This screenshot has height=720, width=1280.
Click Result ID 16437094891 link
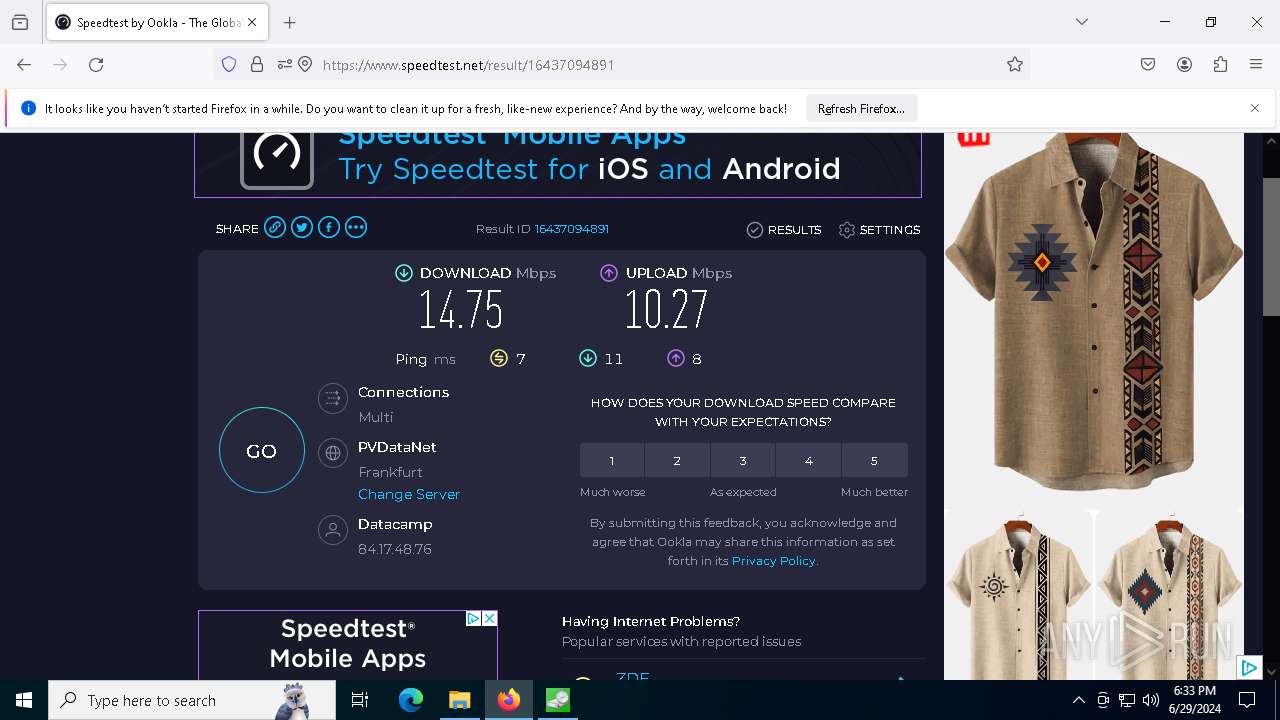pyautogui.click(x=572, y=229)
